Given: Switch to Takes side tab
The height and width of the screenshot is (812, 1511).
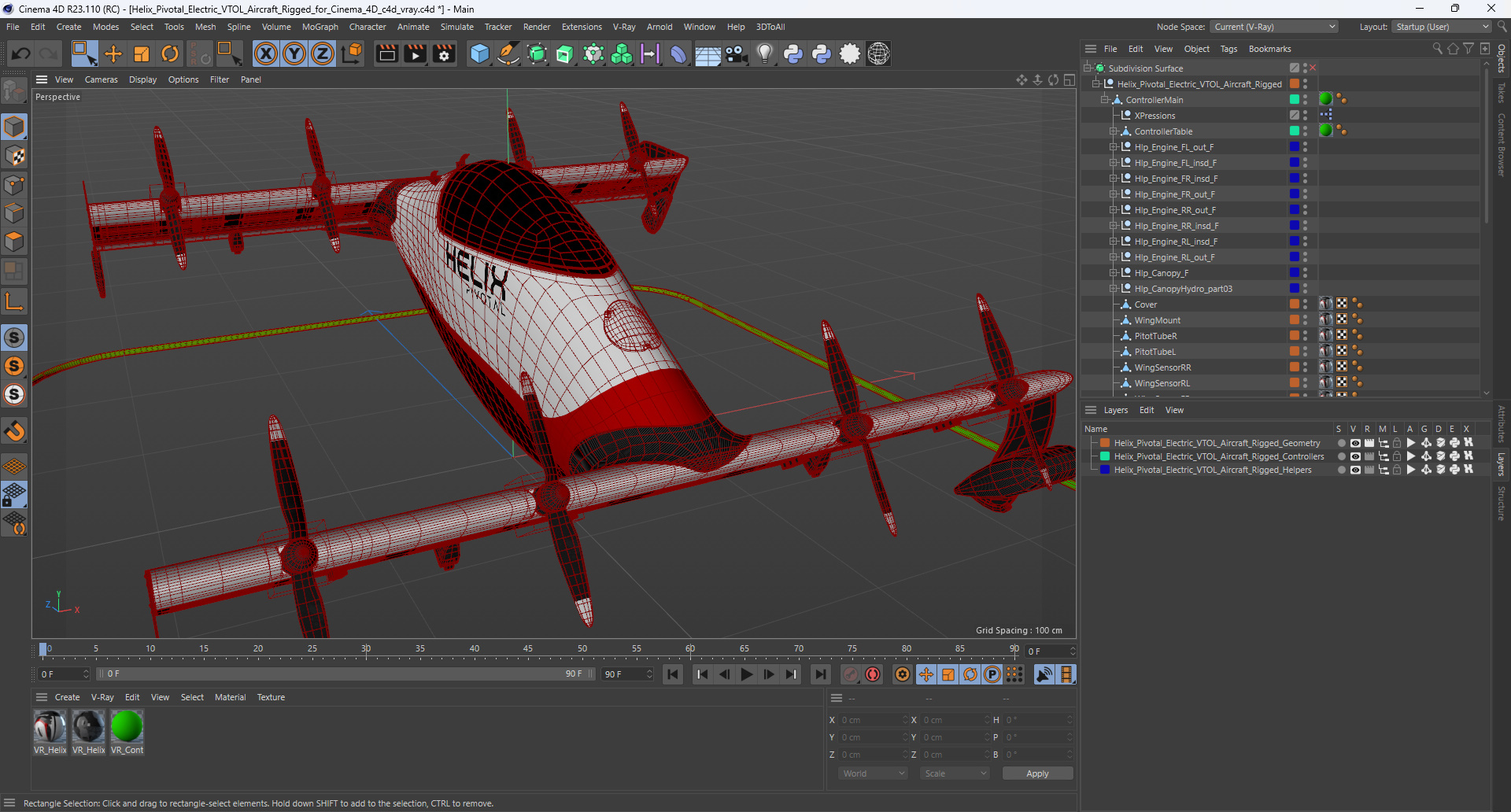Looking at the screenshot, I should point(1502,92).
